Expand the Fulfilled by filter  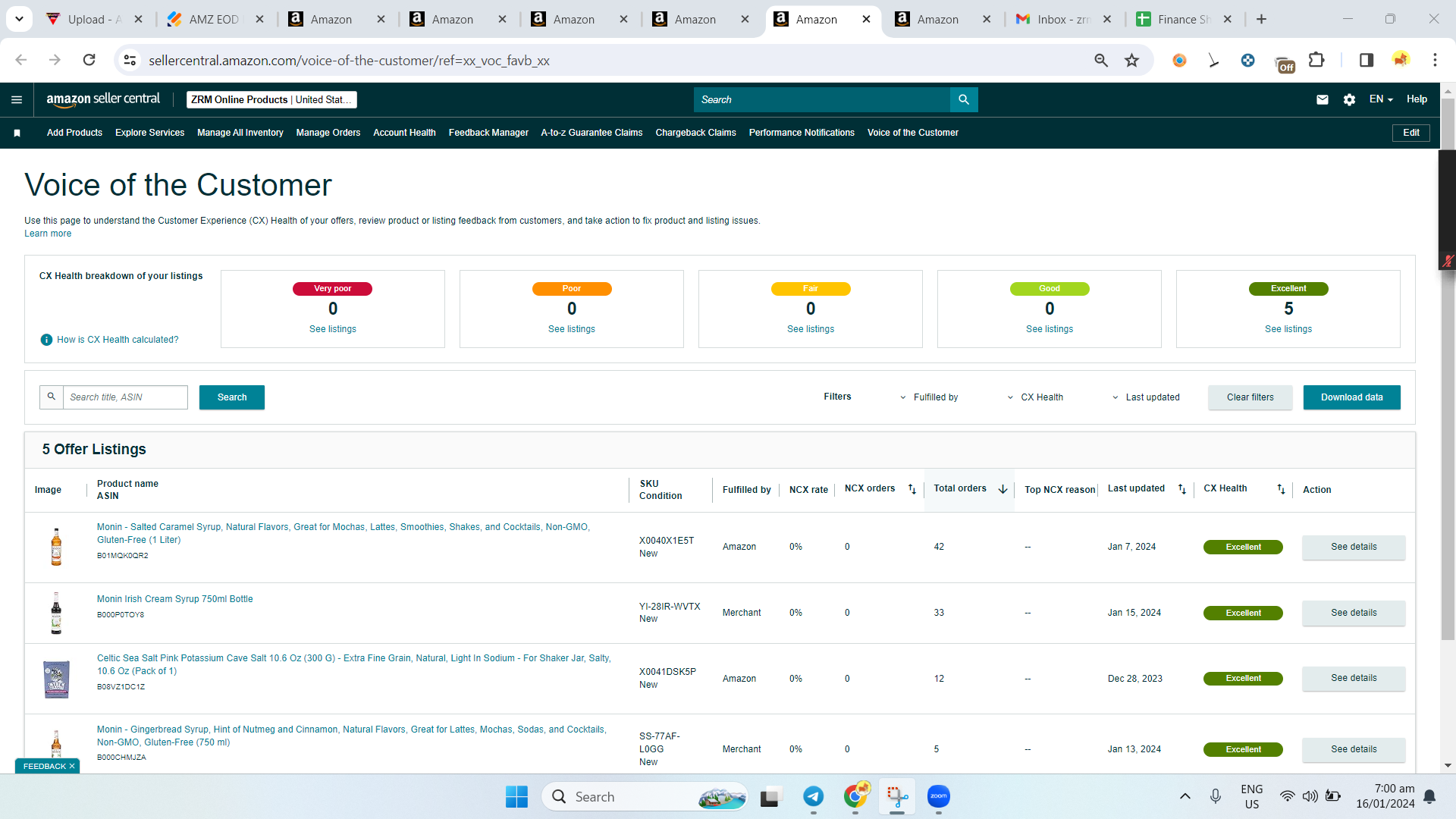coord(929,397)
